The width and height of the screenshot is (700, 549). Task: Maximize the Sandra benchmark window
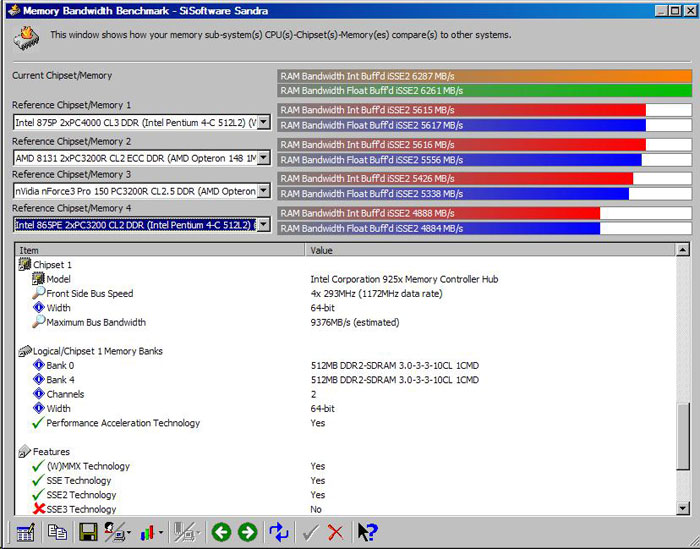point(675,10)
